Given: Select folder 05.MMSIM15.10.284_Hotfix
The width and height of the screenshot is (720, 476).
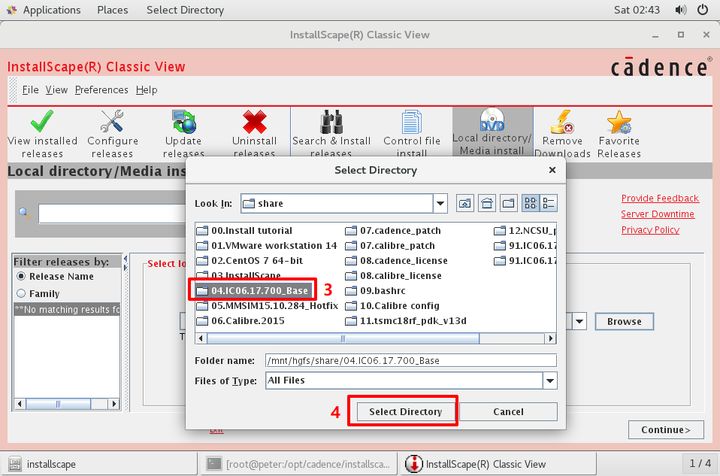Looking at the screenshot, I should [x=267, y=306].
